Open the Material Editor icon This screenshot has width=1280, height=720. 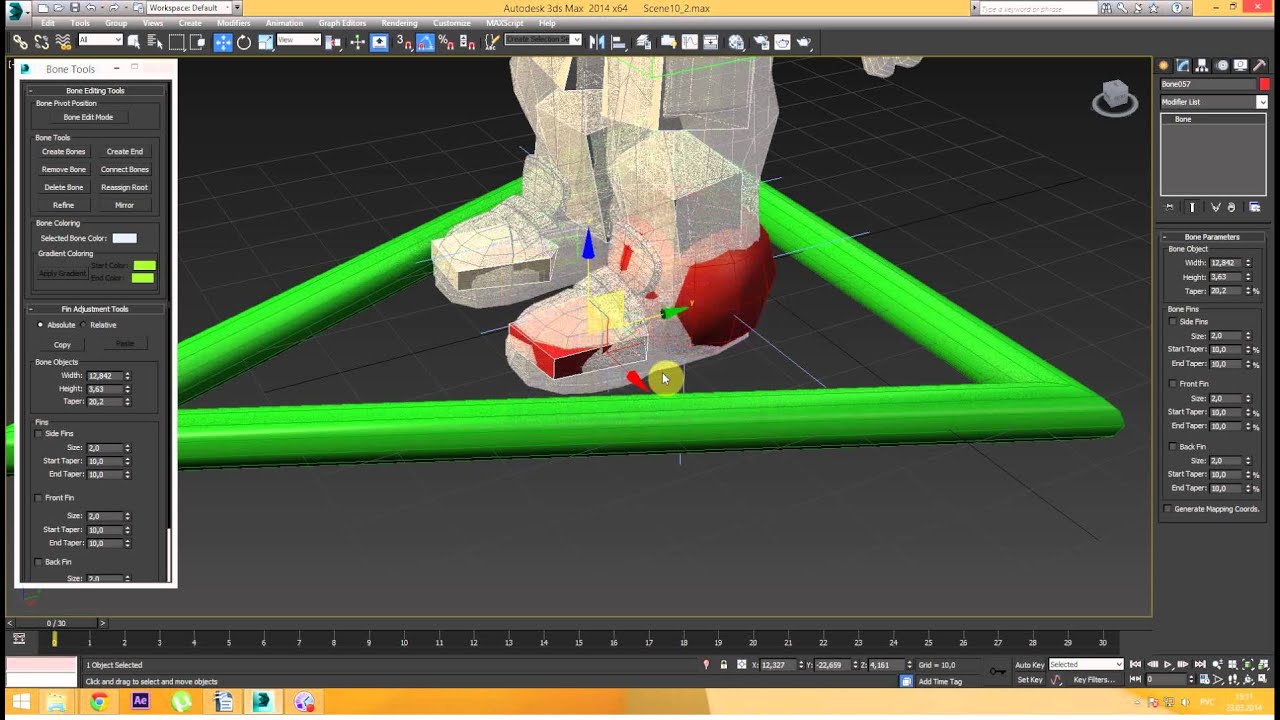coord(736,42)
